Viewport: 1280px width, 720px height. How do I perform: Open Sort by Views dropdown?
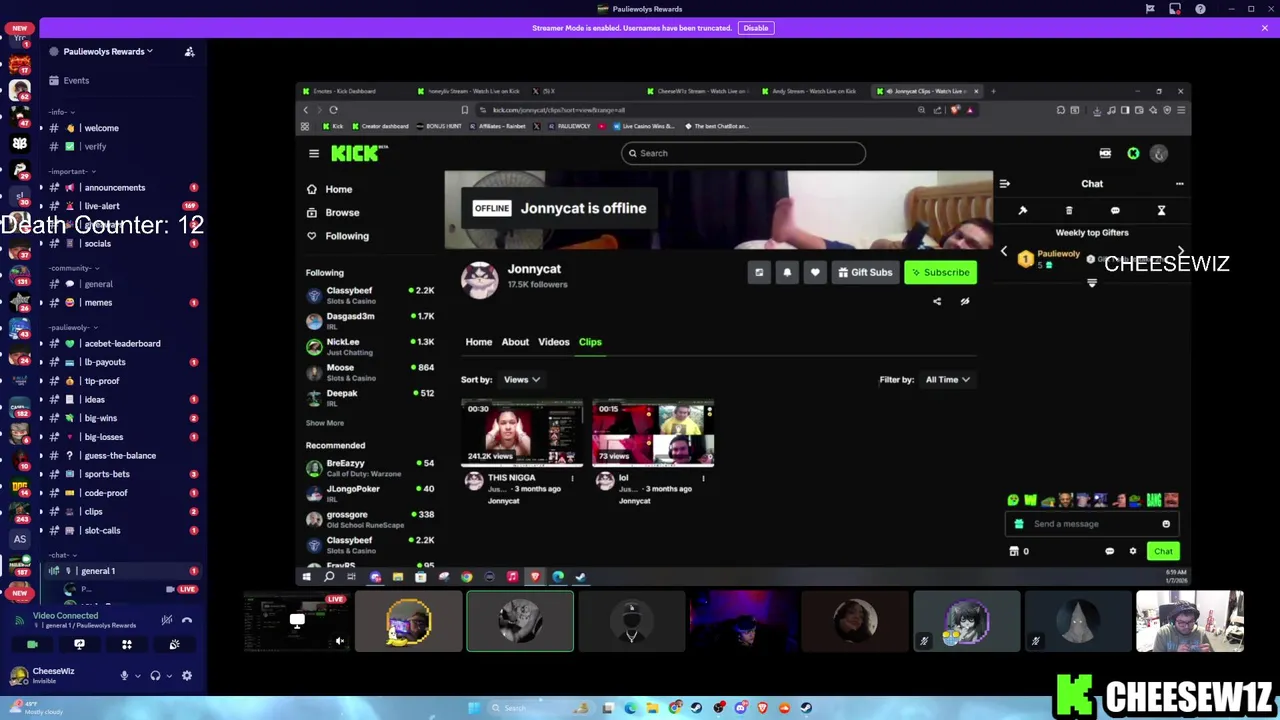click(x=521, y=380)
